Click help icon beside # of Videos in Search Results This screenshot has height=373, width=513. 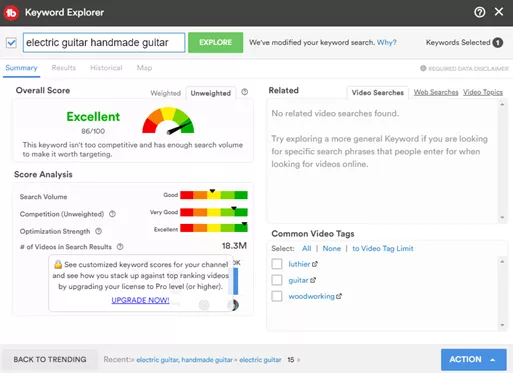pos(120,247)
